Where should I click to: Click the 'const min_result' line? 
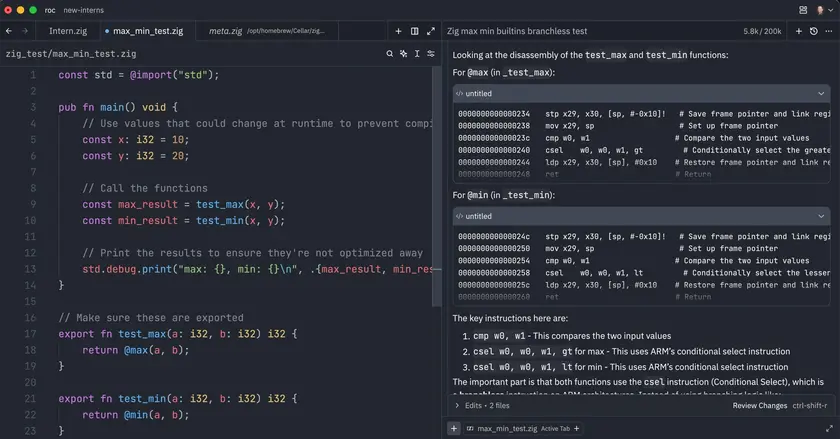183,220
